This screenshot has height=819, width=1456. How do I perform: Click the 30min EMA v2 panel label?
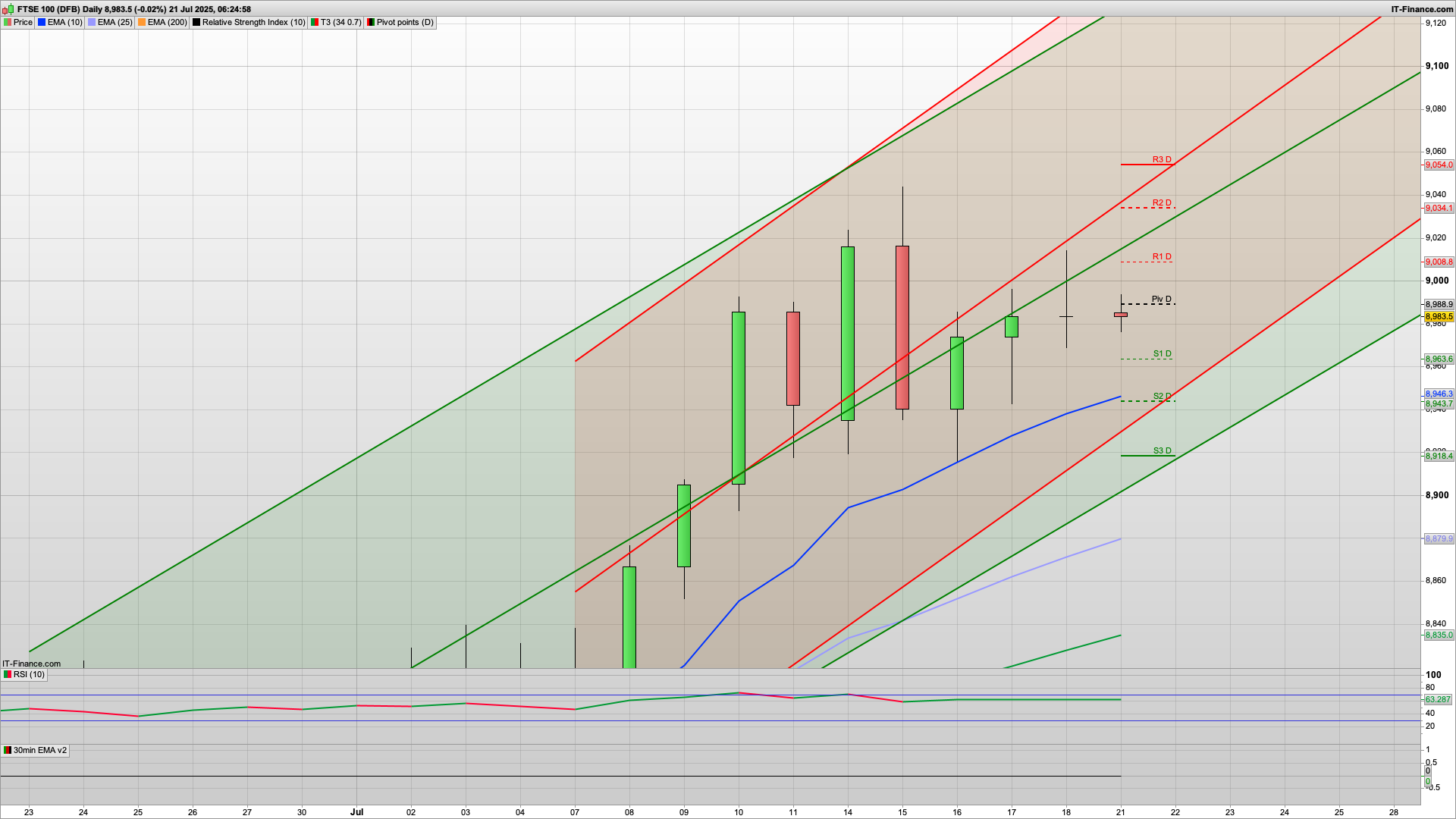[39, 751]
